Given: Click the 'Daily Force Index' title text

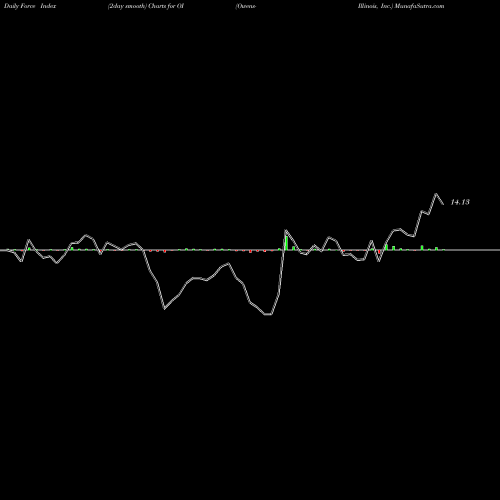Looking at the screenshot, I should tap(30, 6).
